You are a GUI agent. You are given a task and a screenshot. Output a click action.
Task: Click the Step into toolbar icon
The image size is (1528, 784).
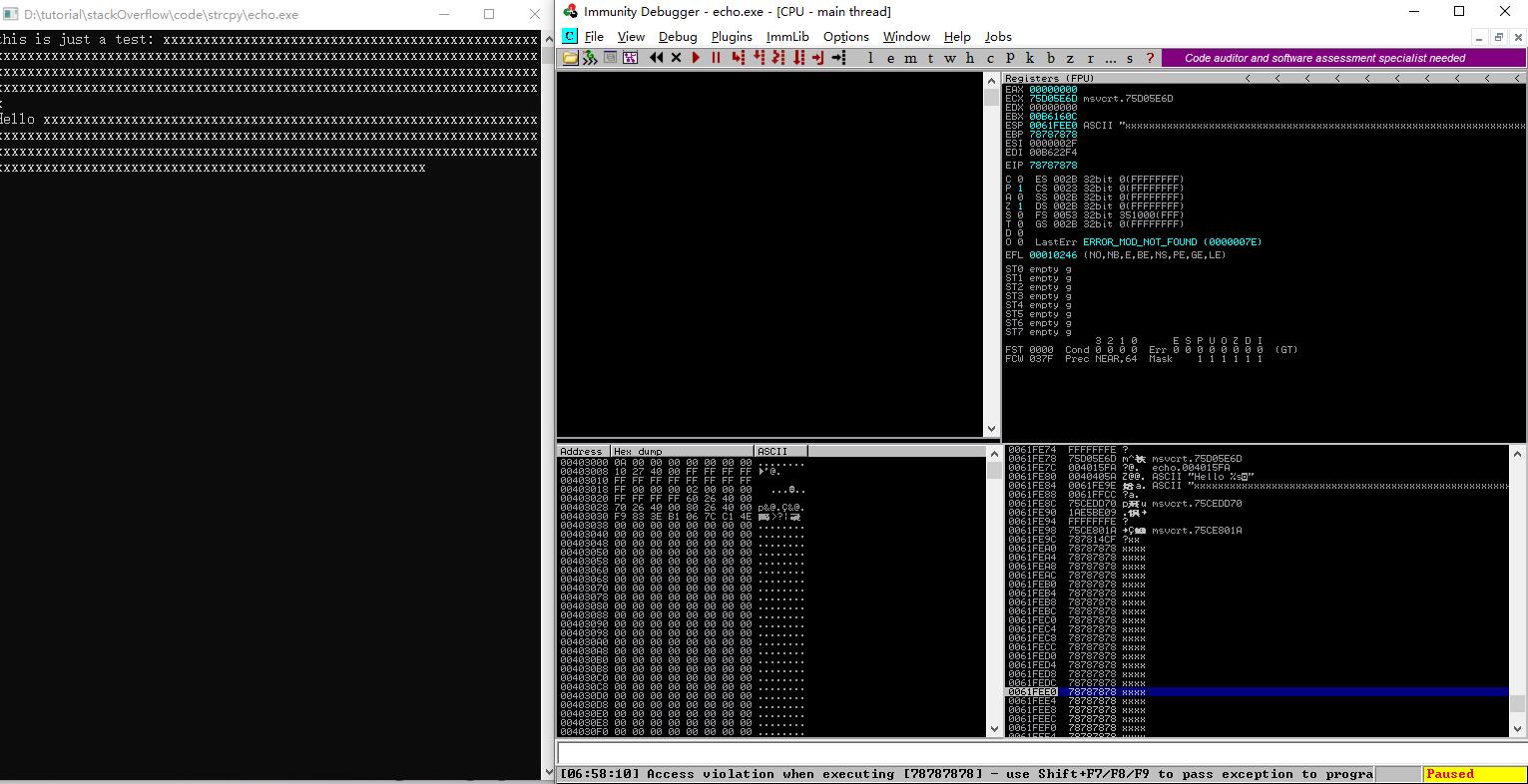coord(738,58)
